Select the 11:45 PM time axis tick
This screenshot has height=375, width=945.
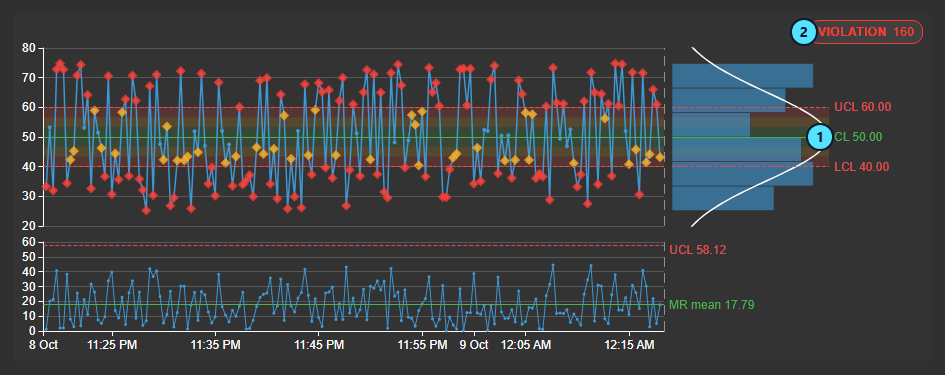pyautogui.click(x=319, y=345)
